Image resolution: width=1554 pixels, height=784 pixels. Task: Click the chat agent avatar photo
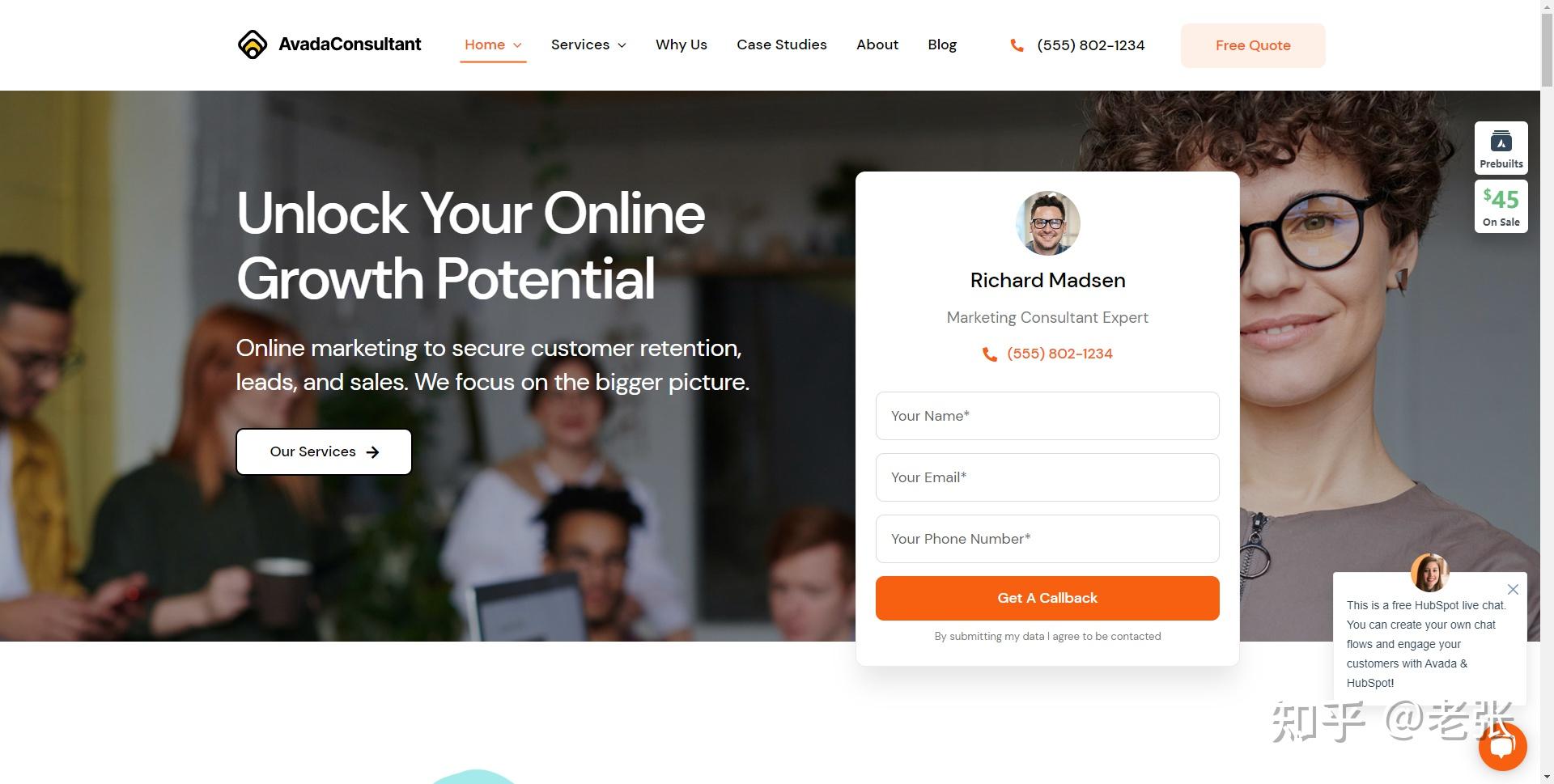point(1429,573)
